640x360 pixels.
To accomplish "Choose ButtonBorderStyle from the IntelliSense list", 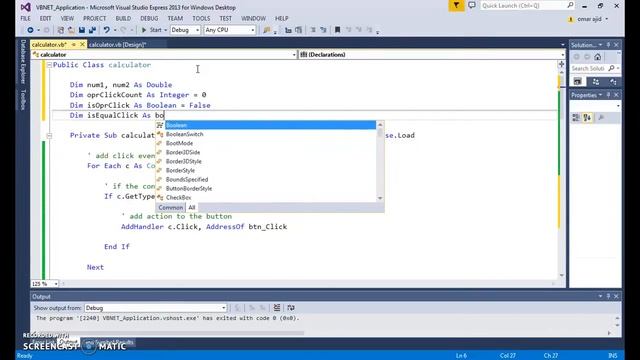I will click(266, 189).
